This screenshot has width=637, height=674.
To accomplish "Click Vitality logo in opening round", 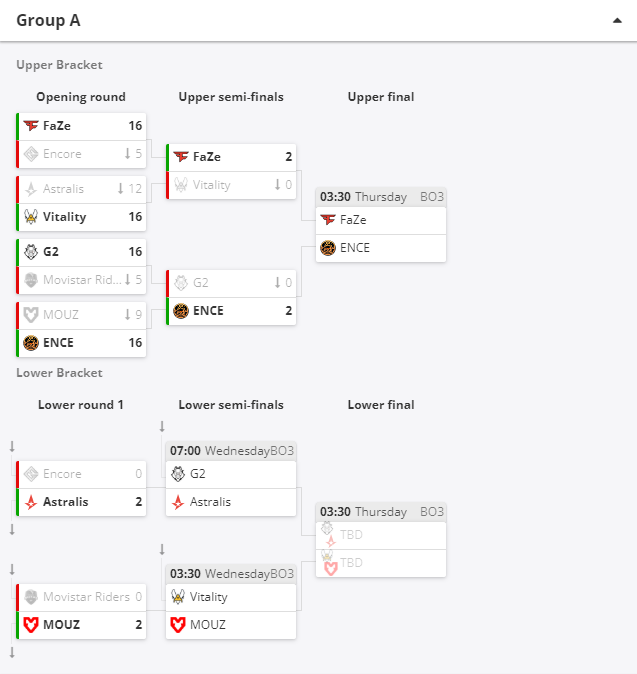I will click(31, 217).
